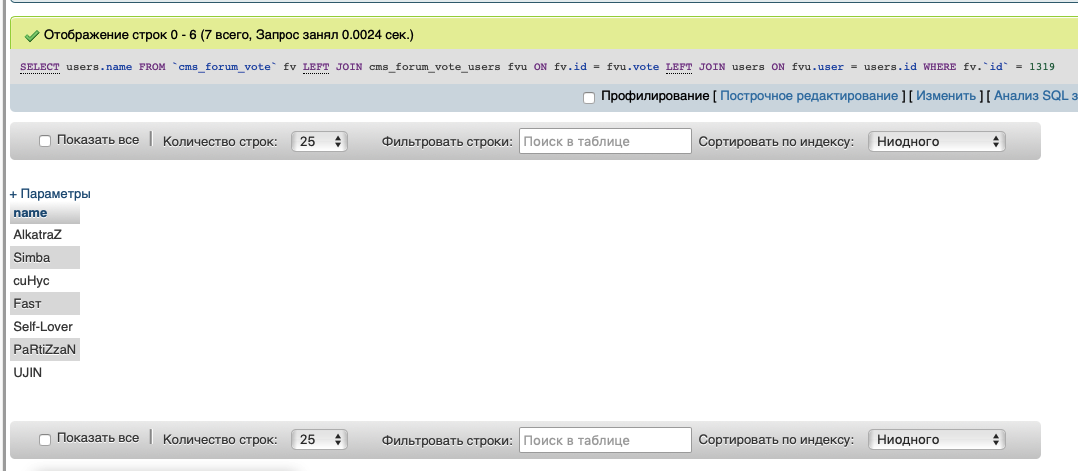Select the Simba row cell

45,258
